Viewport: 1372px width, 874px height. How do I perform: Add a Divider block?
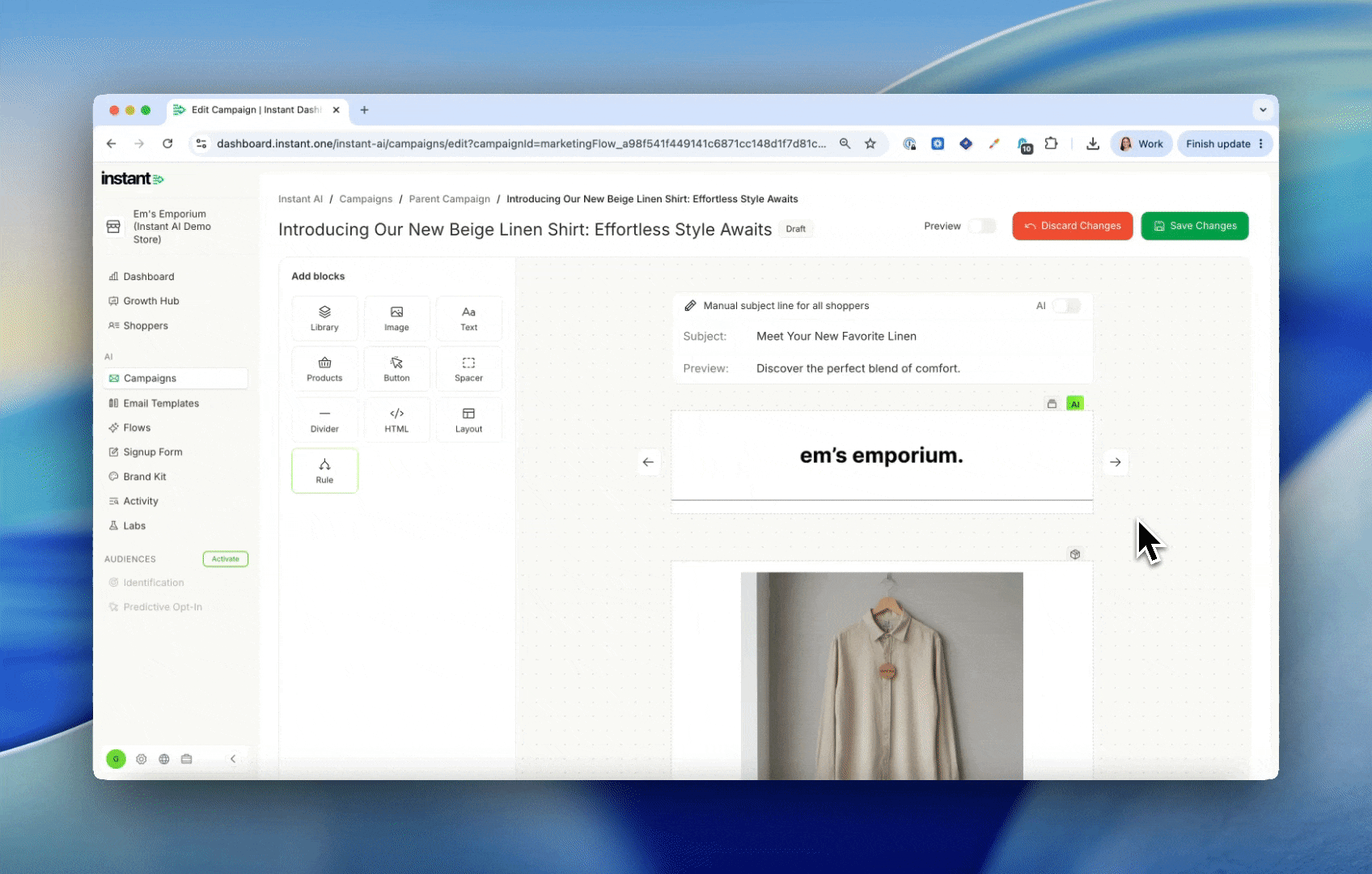point(324,420)
